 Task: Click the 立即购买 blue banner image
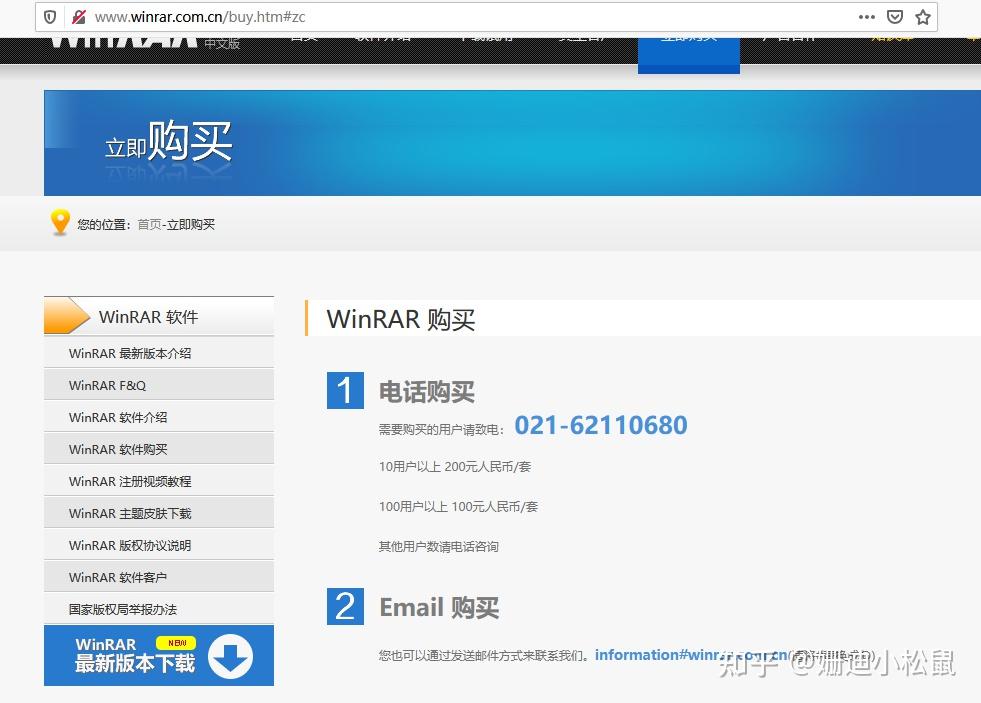(x=512, y=143)
